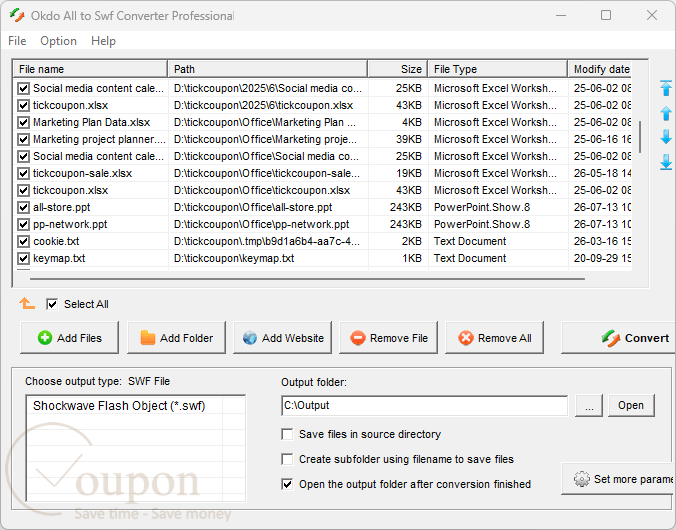Uncheck tickcoupon-sale.xlsx checkbox

click(23, 173)
